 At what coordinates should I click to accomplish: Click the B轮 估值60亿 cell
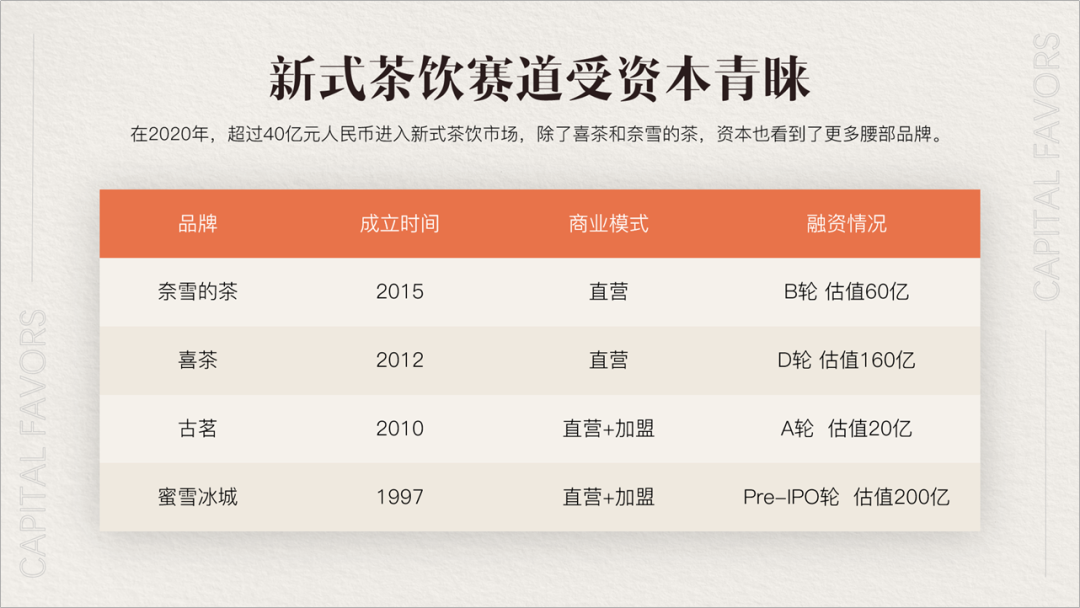pos(847,291)
